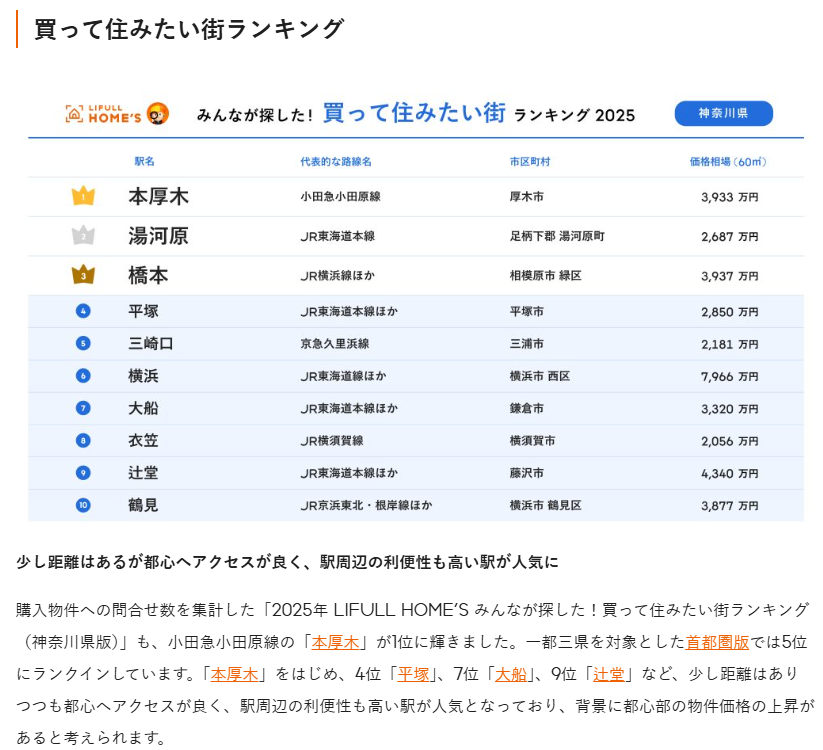
Task: Click the 駅名 column header
Action: 144,161
